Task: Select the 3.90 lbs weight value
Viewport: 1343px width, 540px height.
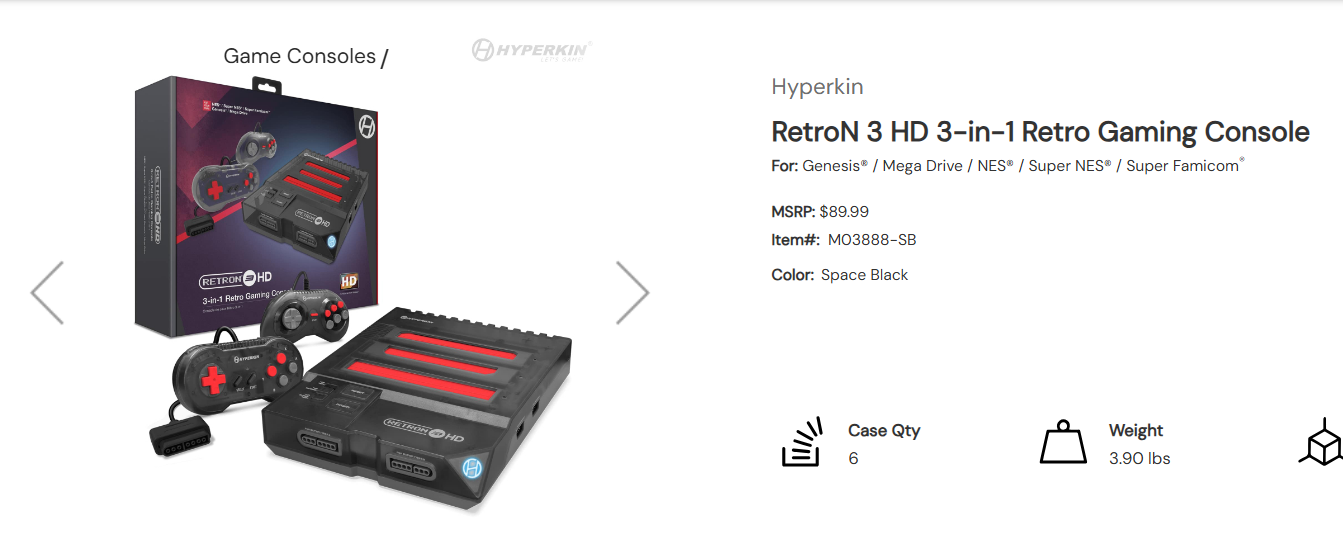Action: click(1139, 459)
